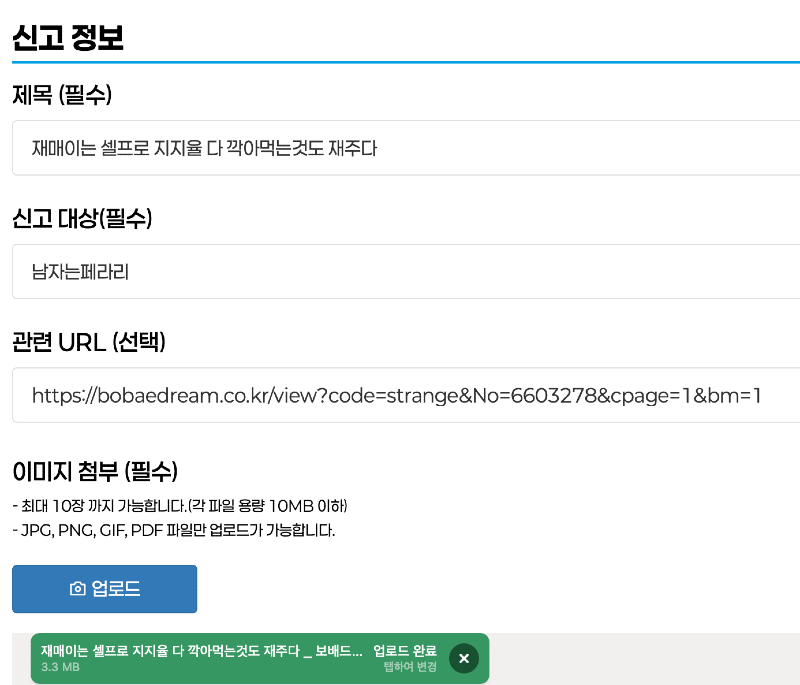Remove uploaded file with X icon
Viewport: 800px width, 685px height.
point(464,658)
